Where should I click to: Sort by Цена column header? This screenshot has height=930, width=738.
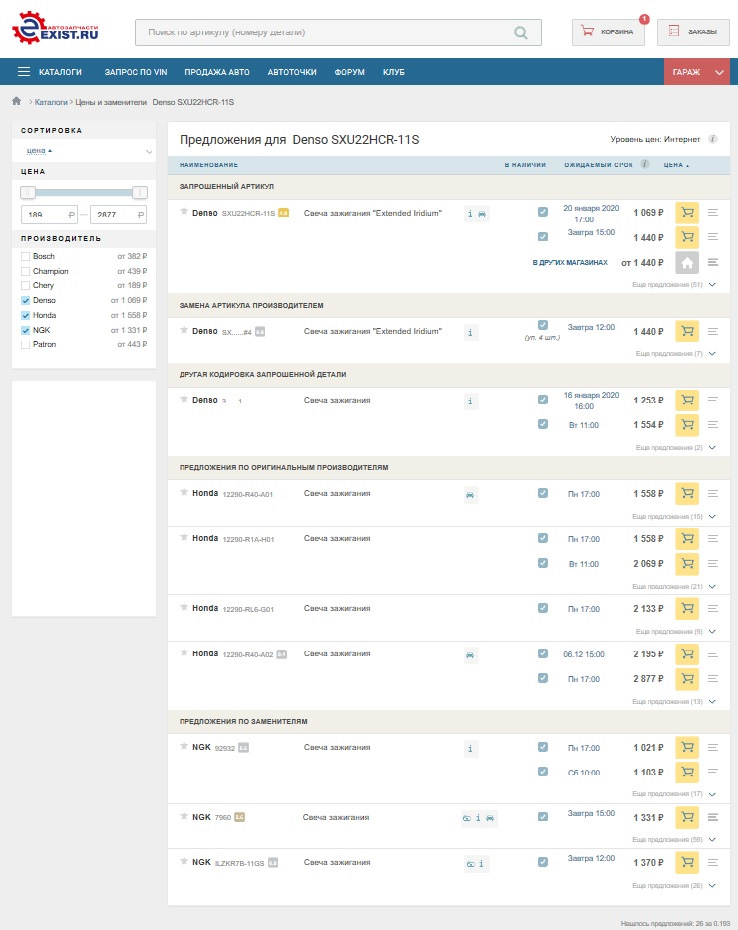coord(676,165)
